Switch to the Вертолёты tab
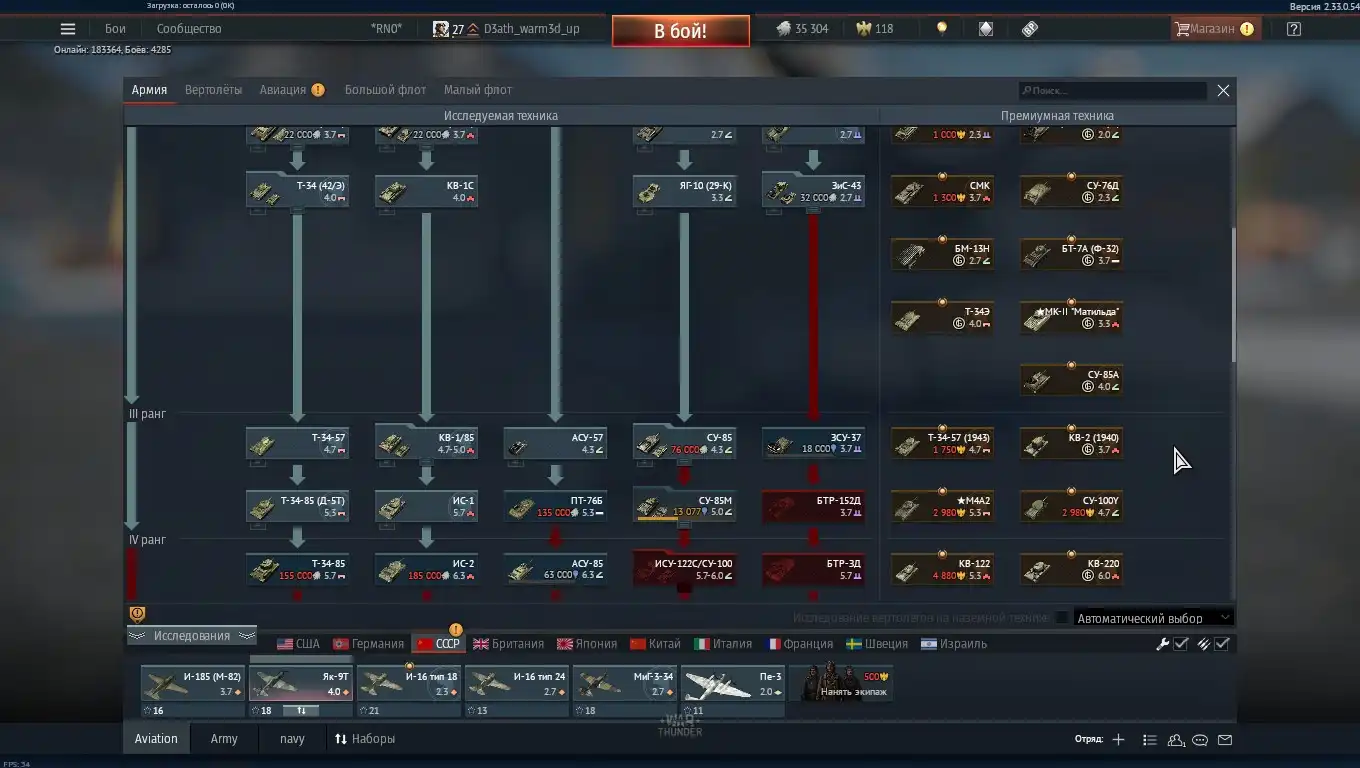1360x768 pixels. pos(213,90)
